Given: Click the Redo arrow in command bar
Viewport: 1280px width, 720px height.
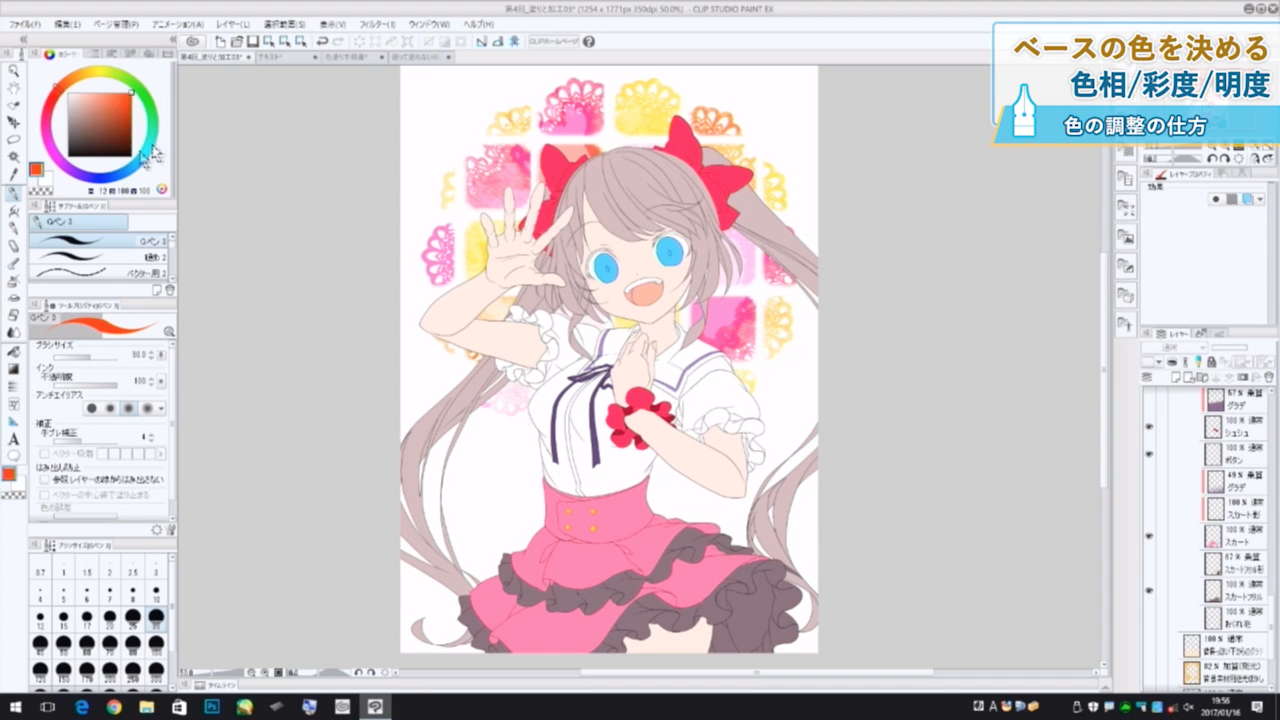Looking at the screenshot, I should pyautogui.click(x=338, y=41).
